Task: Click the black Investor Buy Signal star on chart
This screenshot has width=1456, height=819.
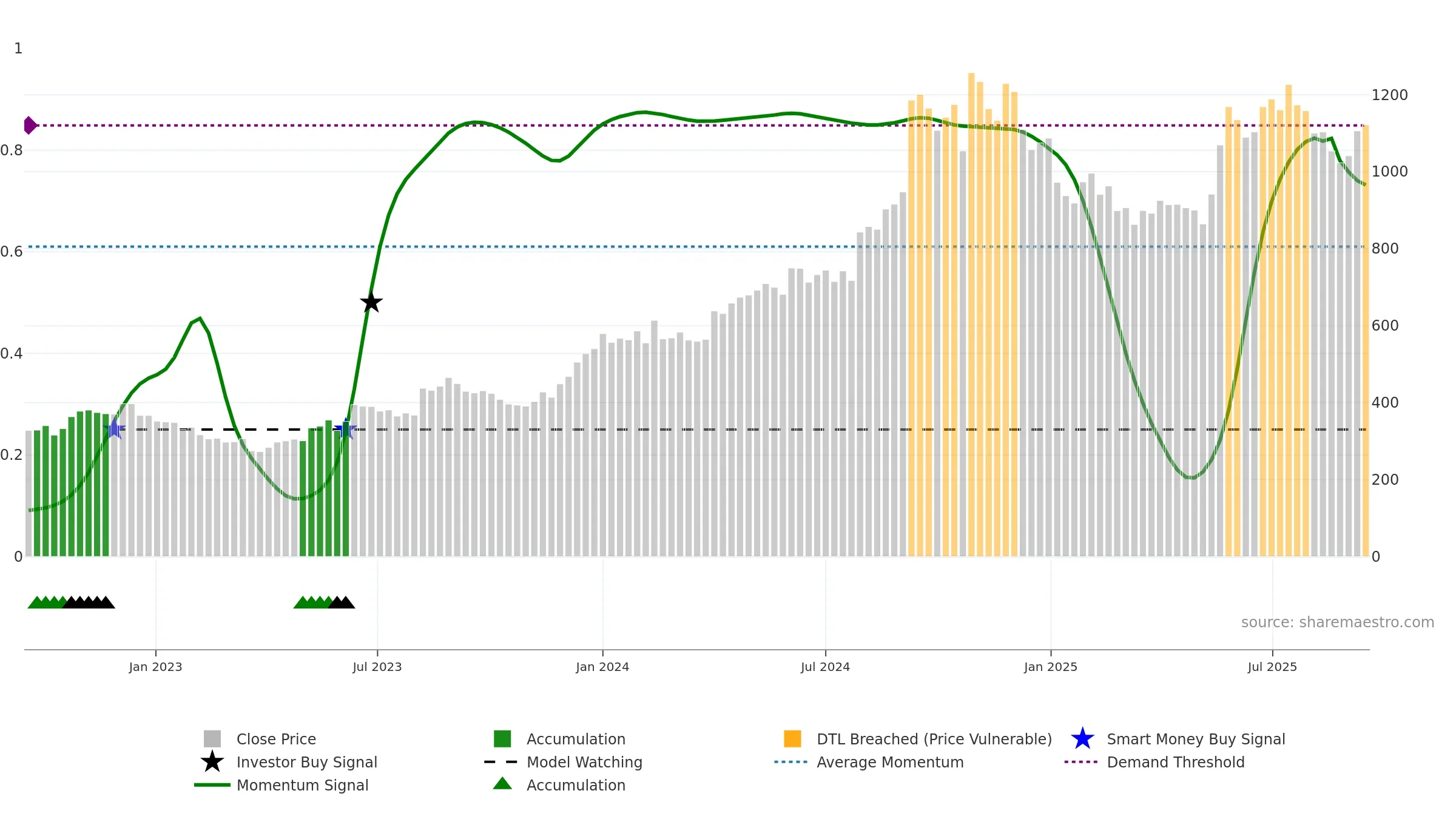Action: pyautogui.click(x=371, y=302)
